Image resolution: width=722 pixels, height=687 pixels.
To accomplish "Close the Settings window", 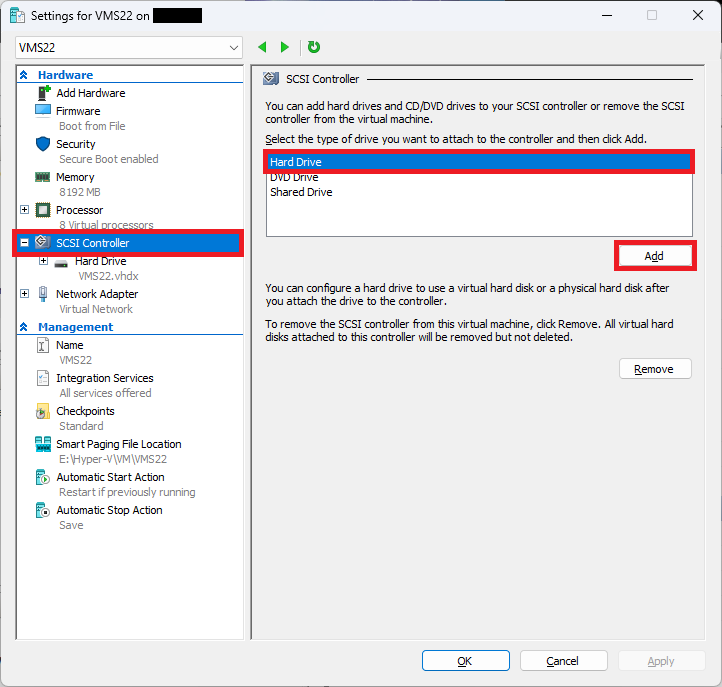I will (x=698, y=15).
